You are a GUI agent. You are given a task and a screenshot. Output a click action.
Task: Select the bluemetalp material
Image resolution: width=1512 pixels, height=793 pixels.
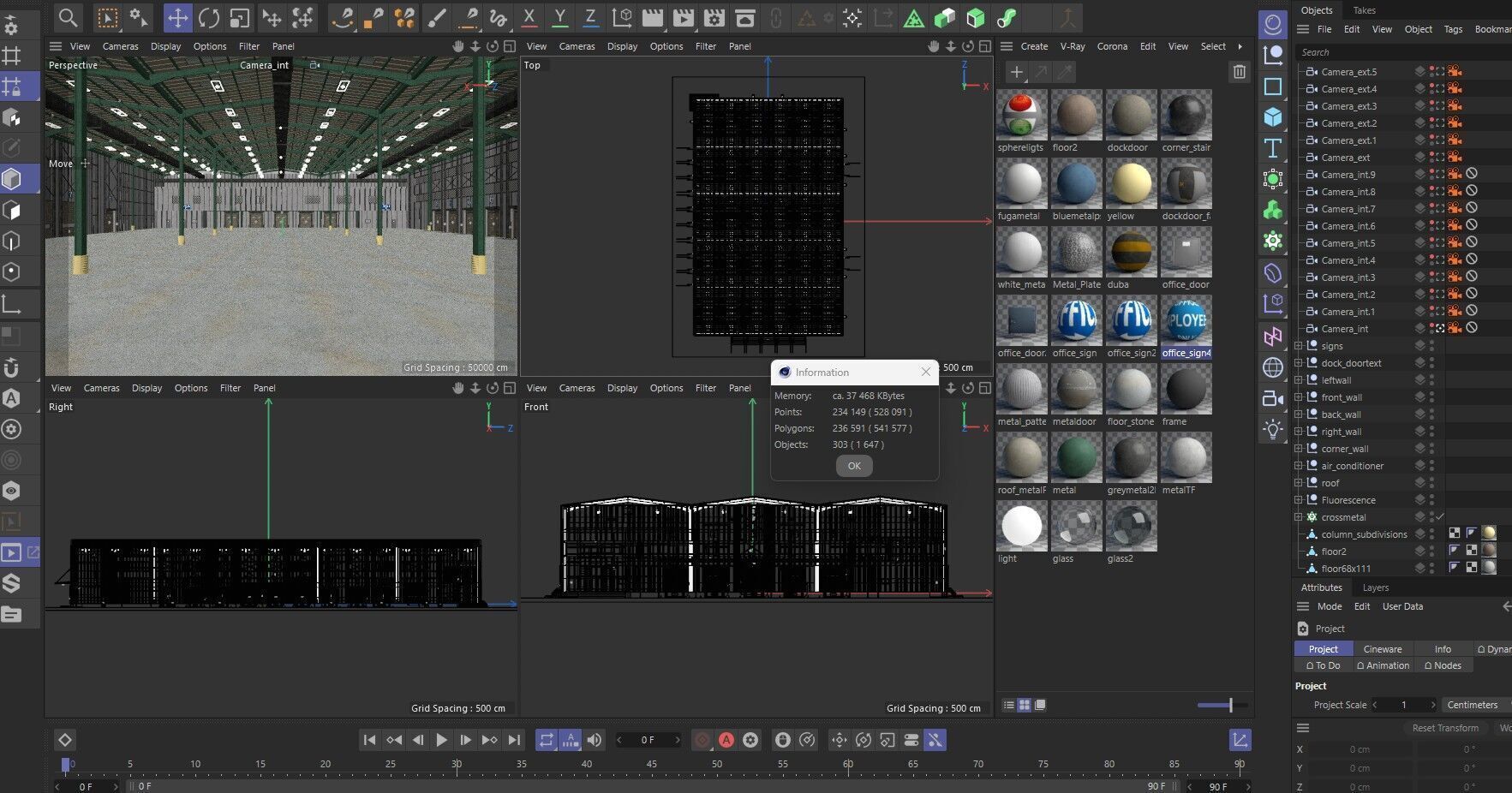point(1076,184)
